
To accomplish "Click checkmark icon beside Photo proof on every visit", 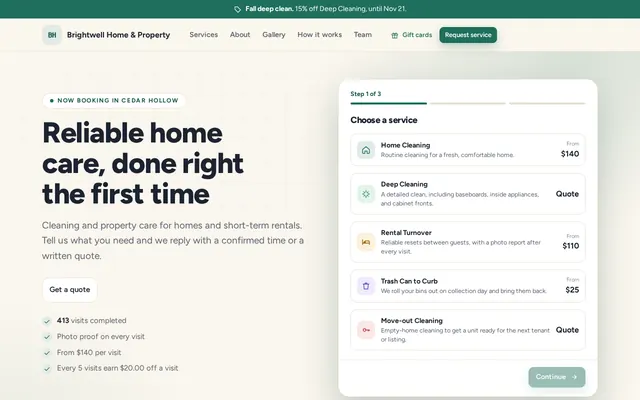I will (47, 337).
